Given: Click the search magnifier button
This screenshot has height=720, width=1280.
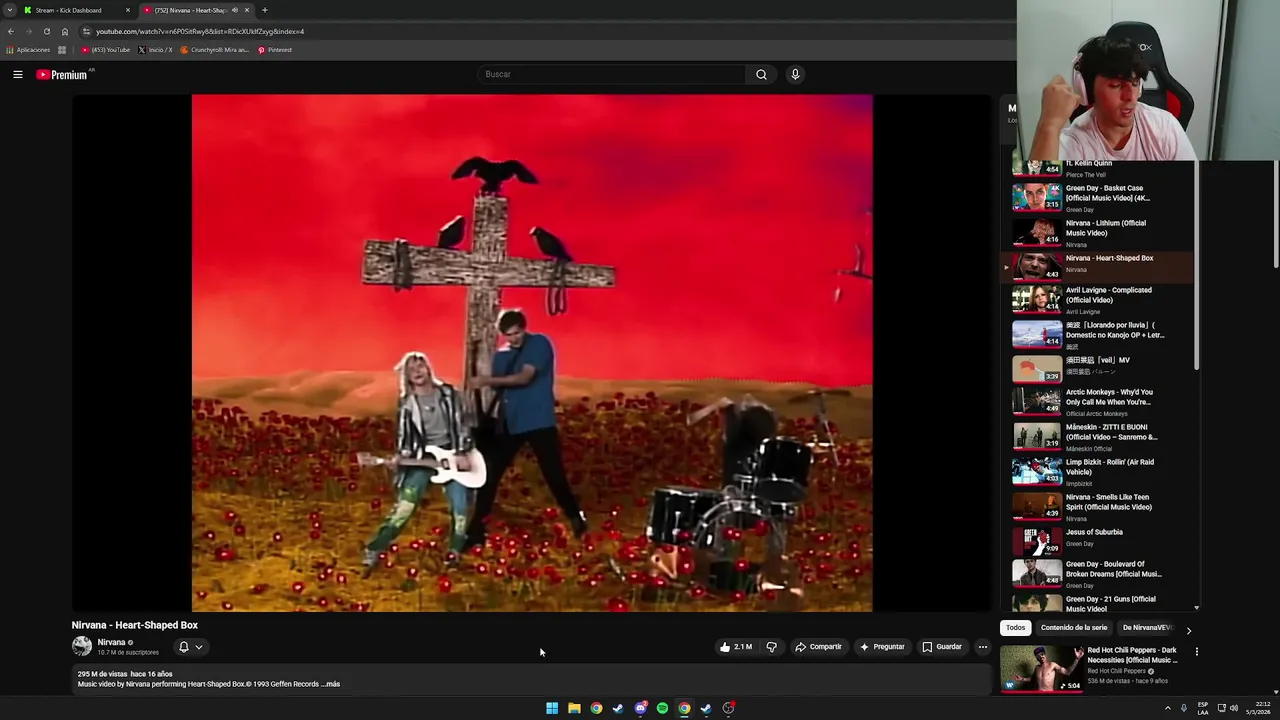Looking at the screenshot, I should [x=761, y=74].
